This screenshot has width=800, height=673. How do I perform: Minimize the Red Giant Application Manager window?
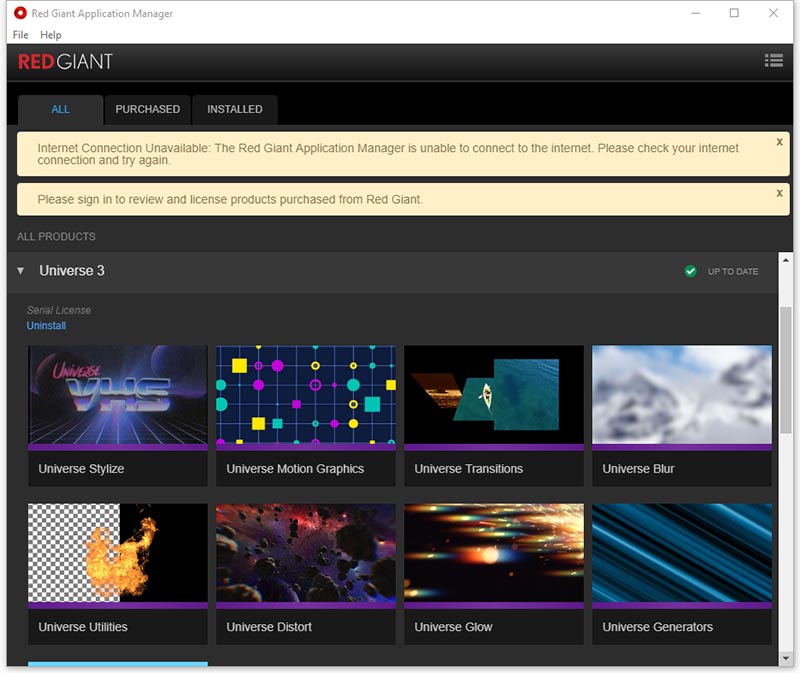coord(695,13)
